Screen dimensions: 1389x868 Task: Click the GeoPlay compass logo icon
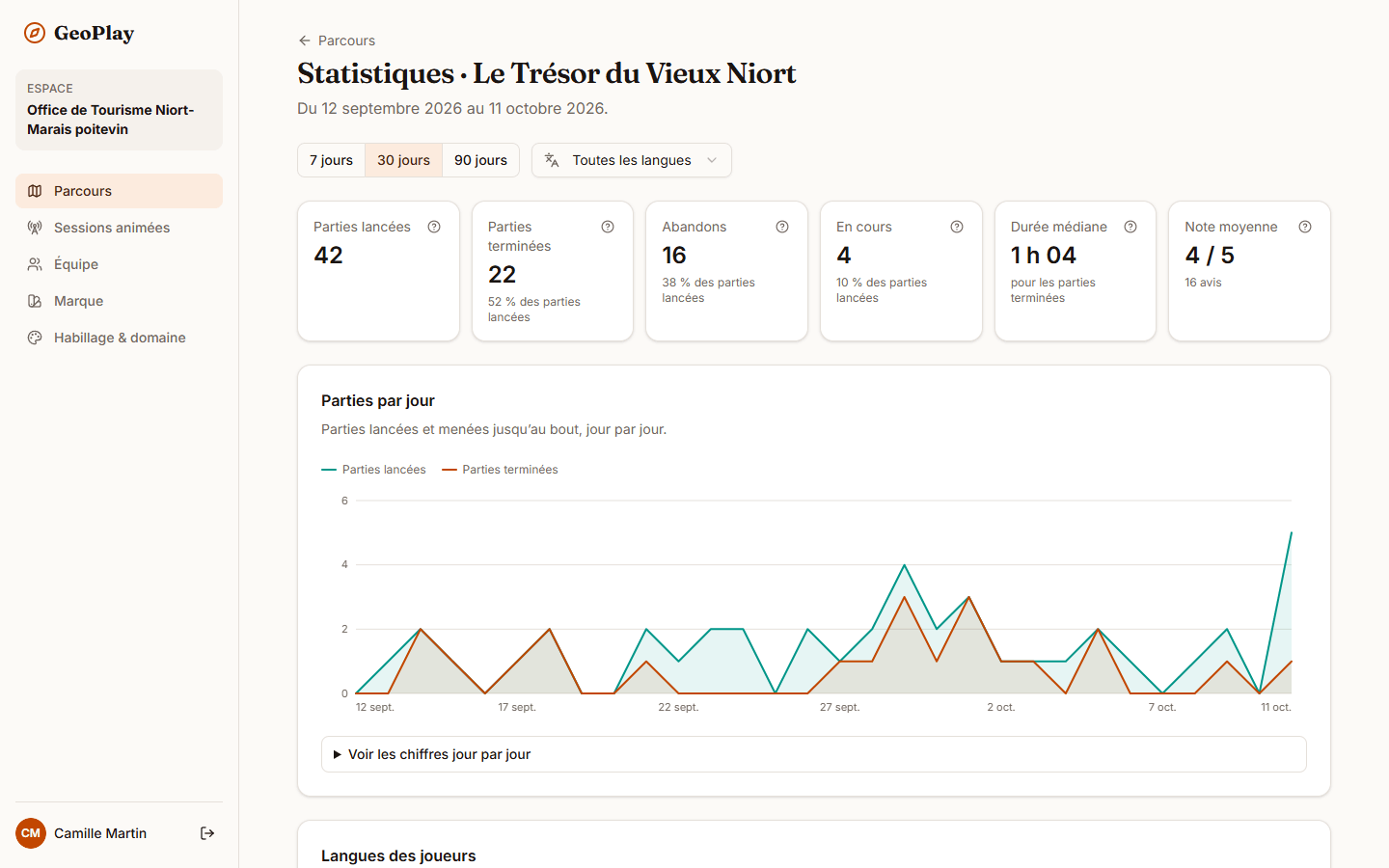pyautogui.click(x=35, y=33)
